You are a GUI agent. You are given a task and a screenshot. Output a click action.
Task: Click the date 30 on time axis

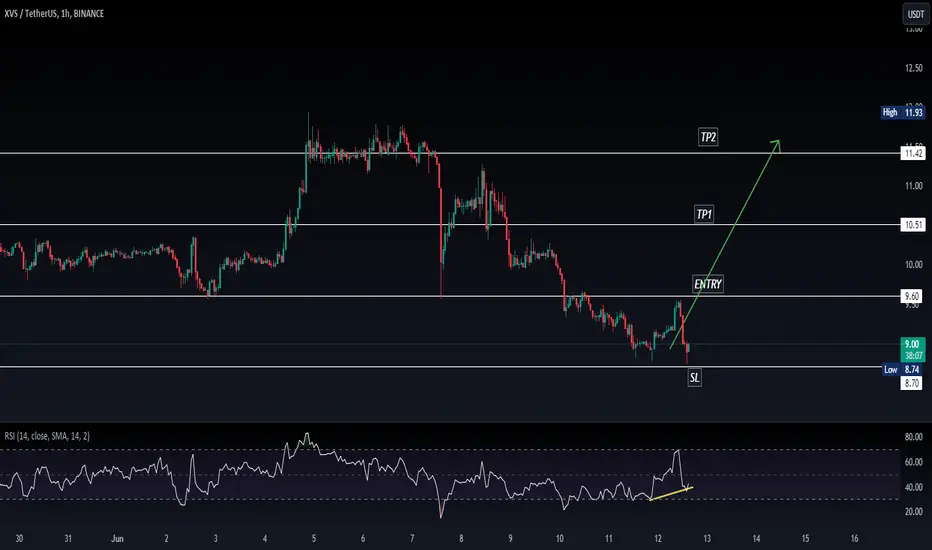(19, 539)
